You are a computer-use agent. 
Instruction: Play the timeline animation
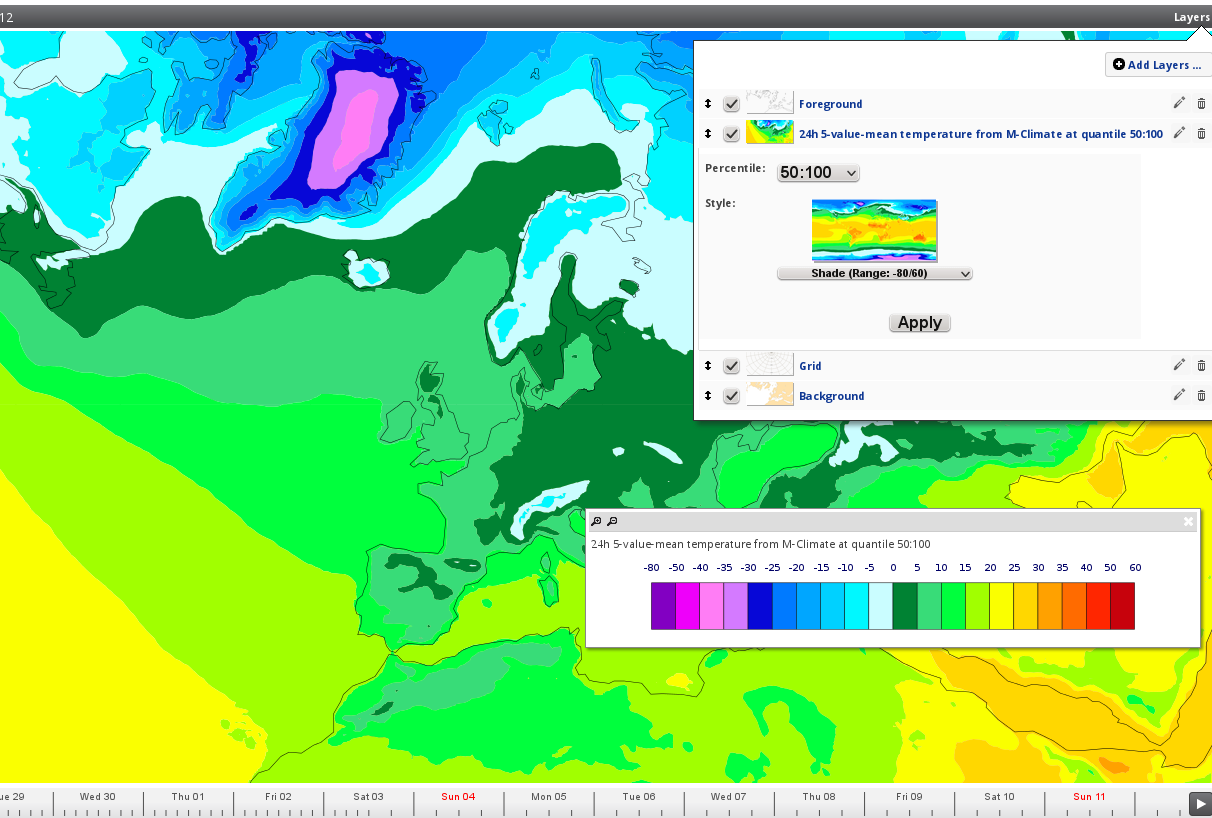pyautogui.click(x=1200, y=803)
